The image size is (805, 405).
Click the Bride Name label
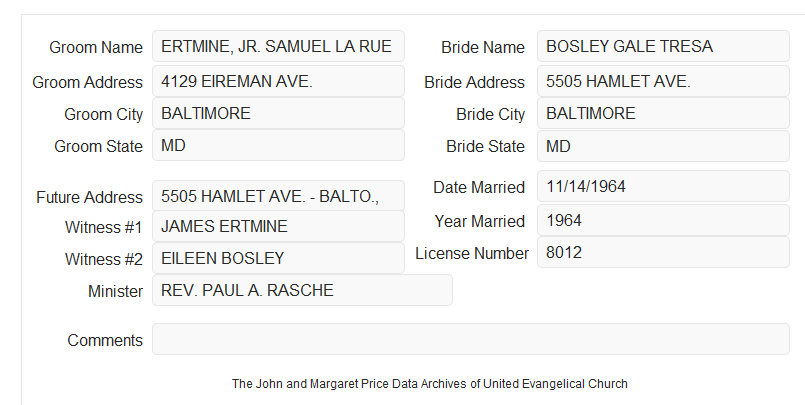tap(483, 47)
